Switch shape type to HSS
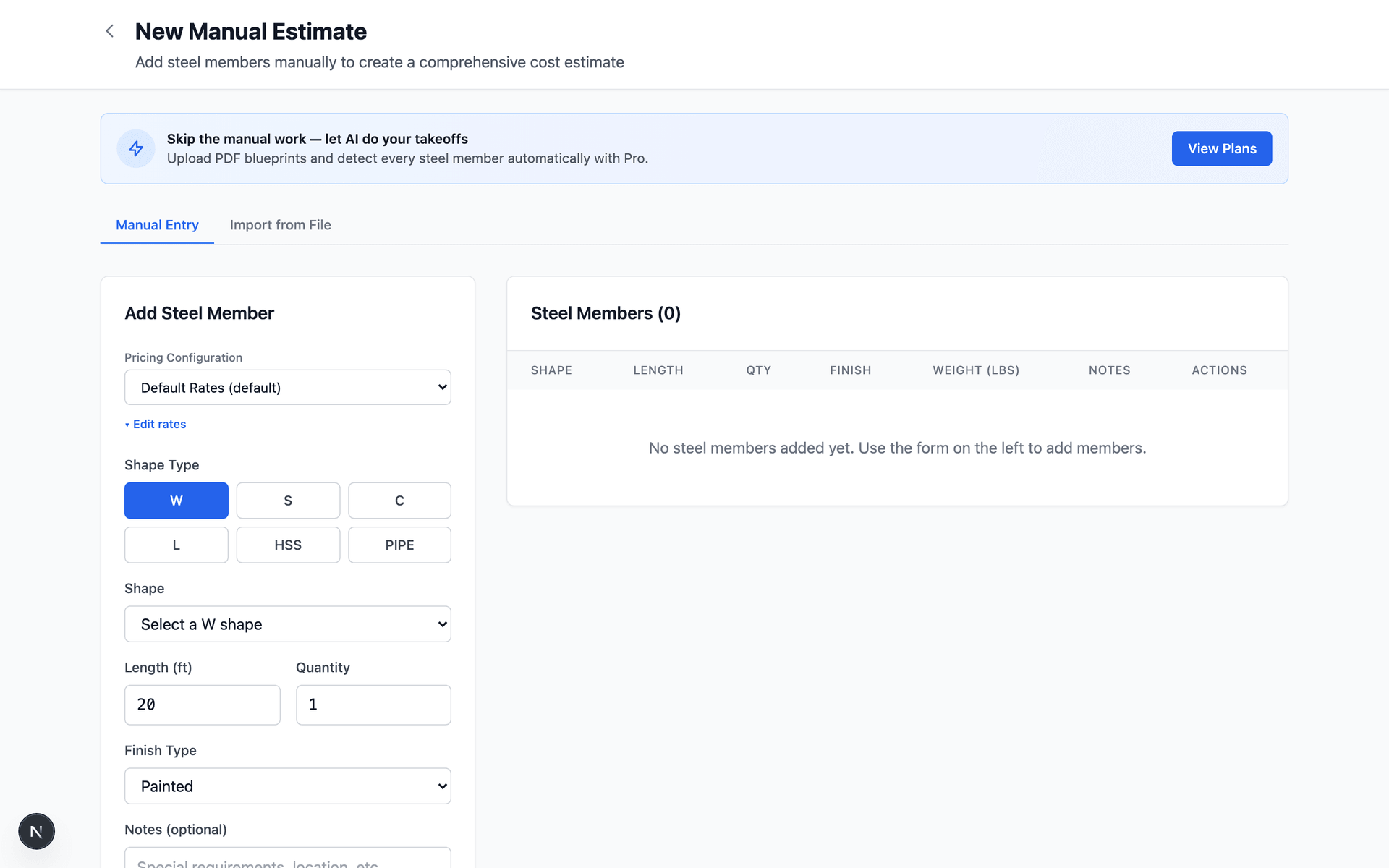 click(x=288, y=545)
